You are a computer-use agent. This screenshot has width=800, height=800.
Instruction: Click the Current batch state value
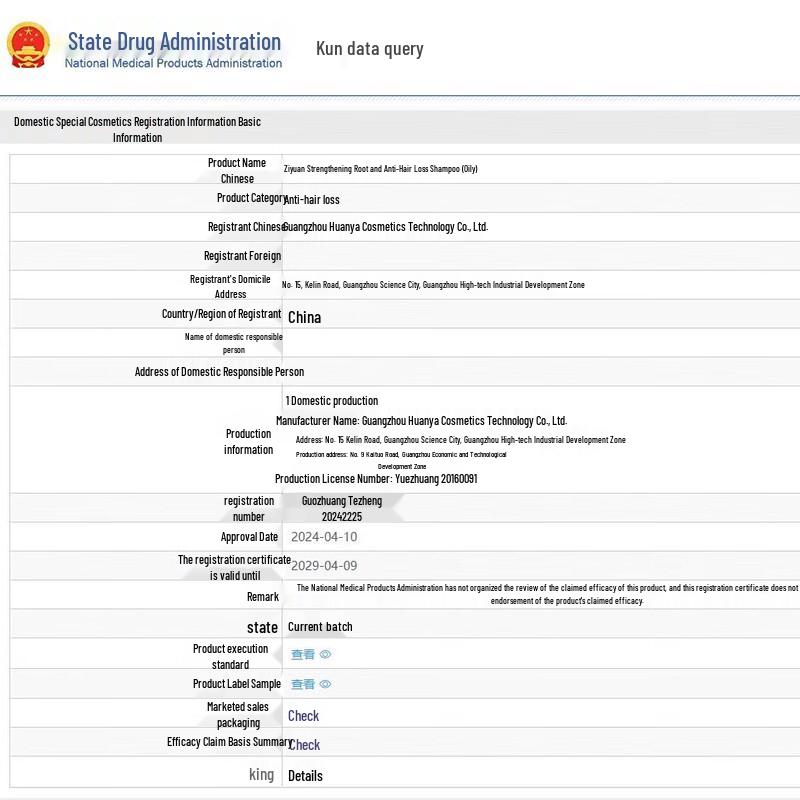[320, 627]
